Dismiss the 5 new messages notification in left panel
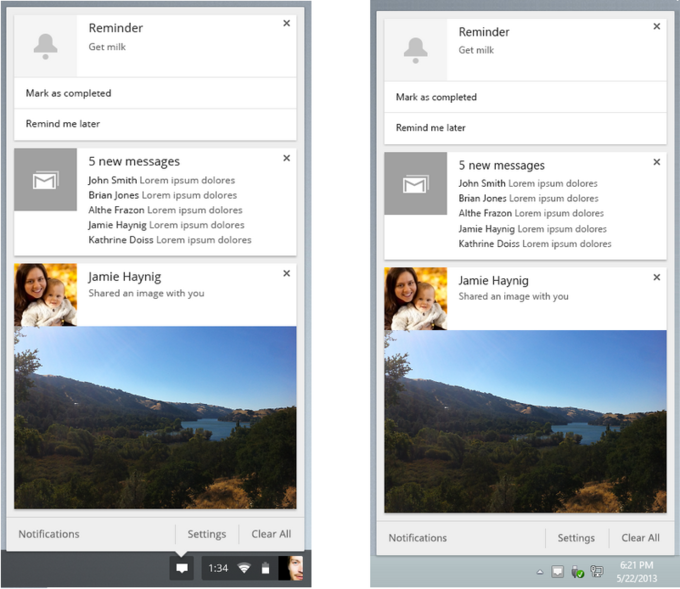Viewport: 680px width, 589px height. pos(287,158)
